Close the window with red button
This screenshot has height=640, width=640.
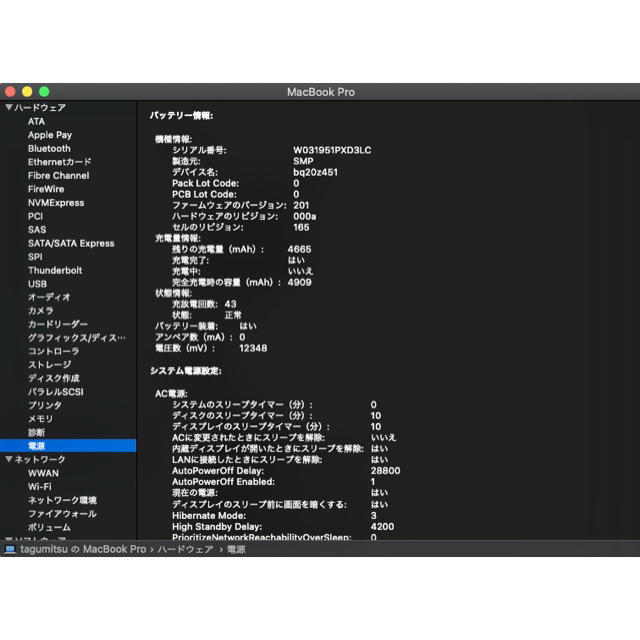click(10, 92)
